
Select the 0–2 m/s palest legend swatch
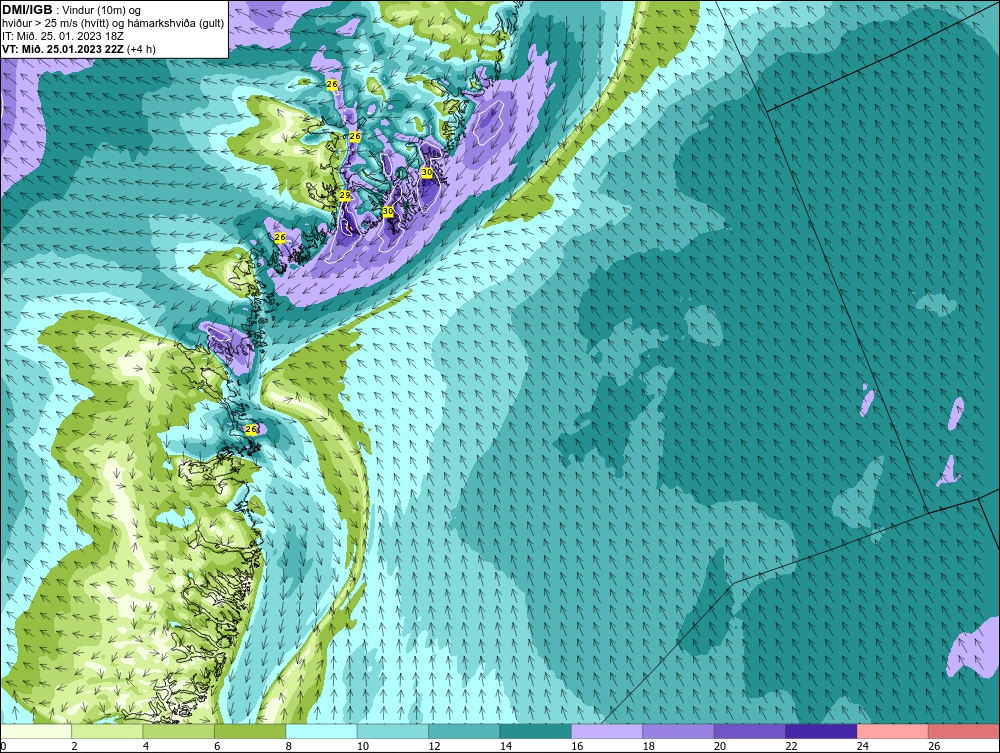pos(36,731)
